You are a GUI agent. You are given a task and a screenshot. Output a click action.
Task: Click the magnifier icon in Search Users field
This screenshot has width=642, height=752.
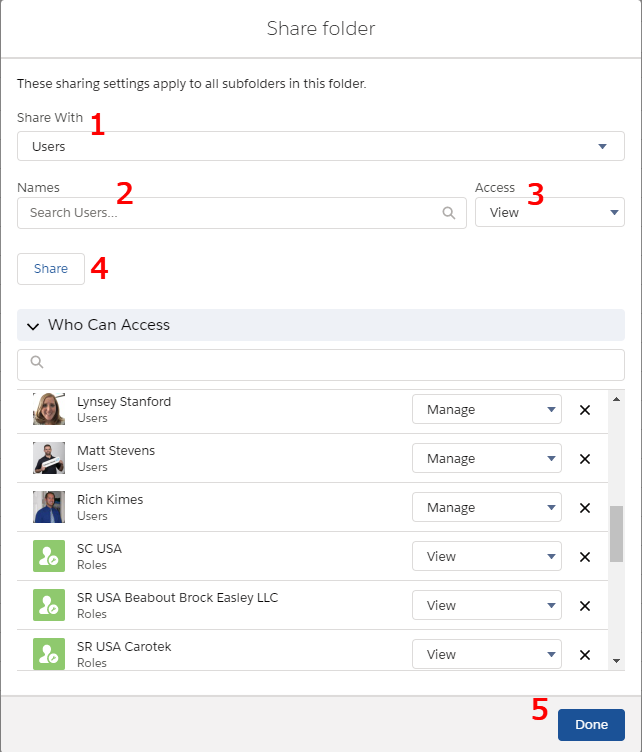(x=449, y=213)
